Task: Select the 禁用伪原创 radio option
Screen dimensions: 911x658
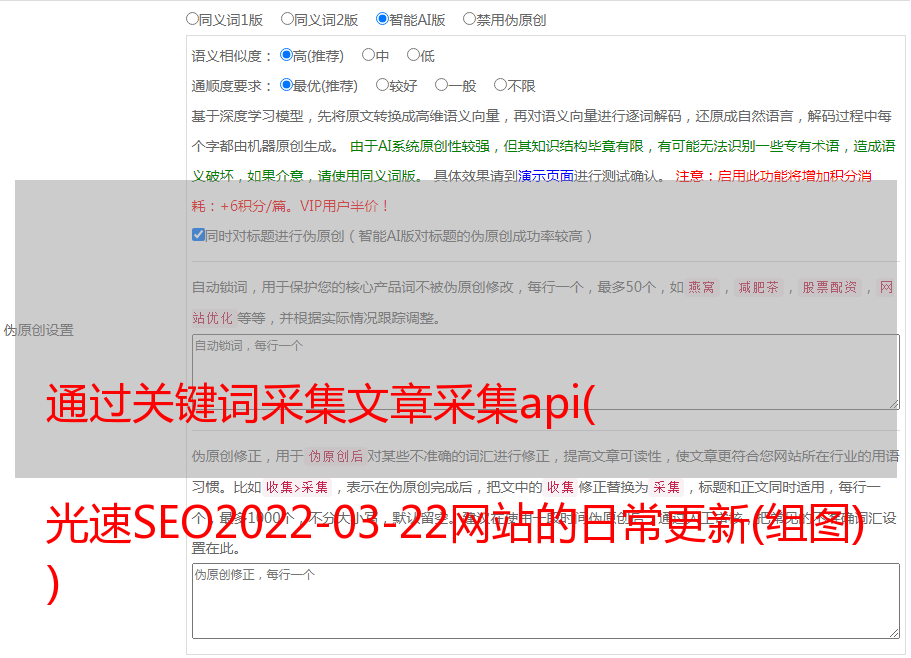Action: tap(469, 19)
